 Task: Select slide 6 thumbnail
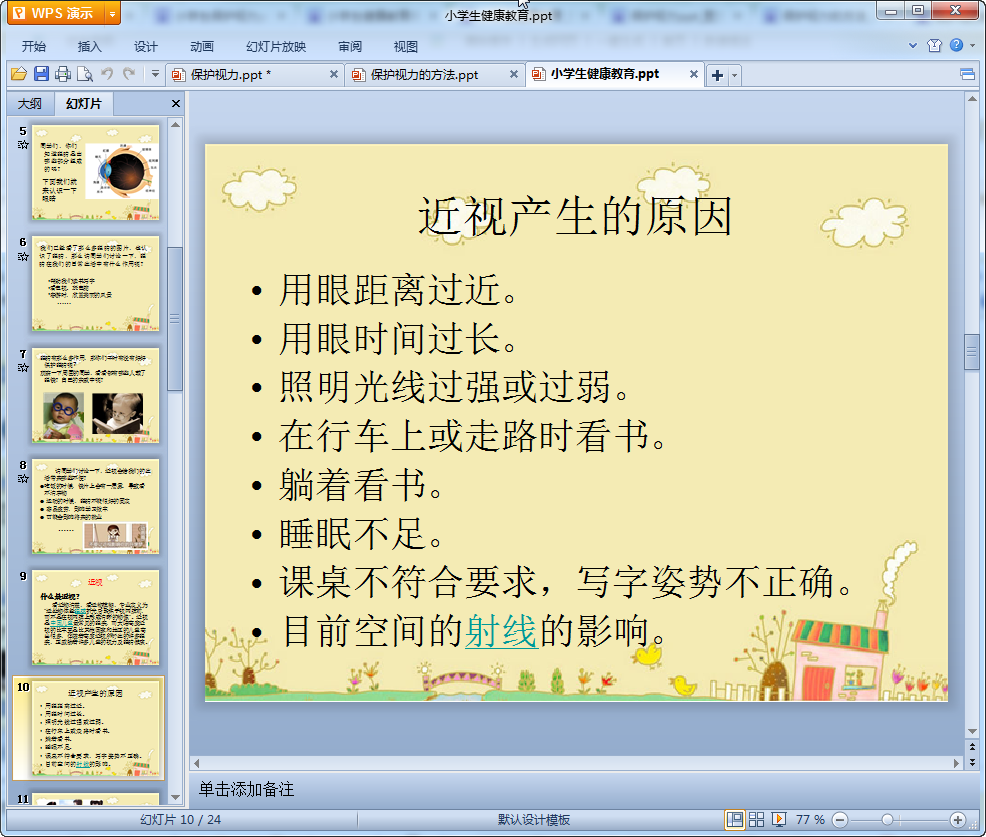coord(96,284)
